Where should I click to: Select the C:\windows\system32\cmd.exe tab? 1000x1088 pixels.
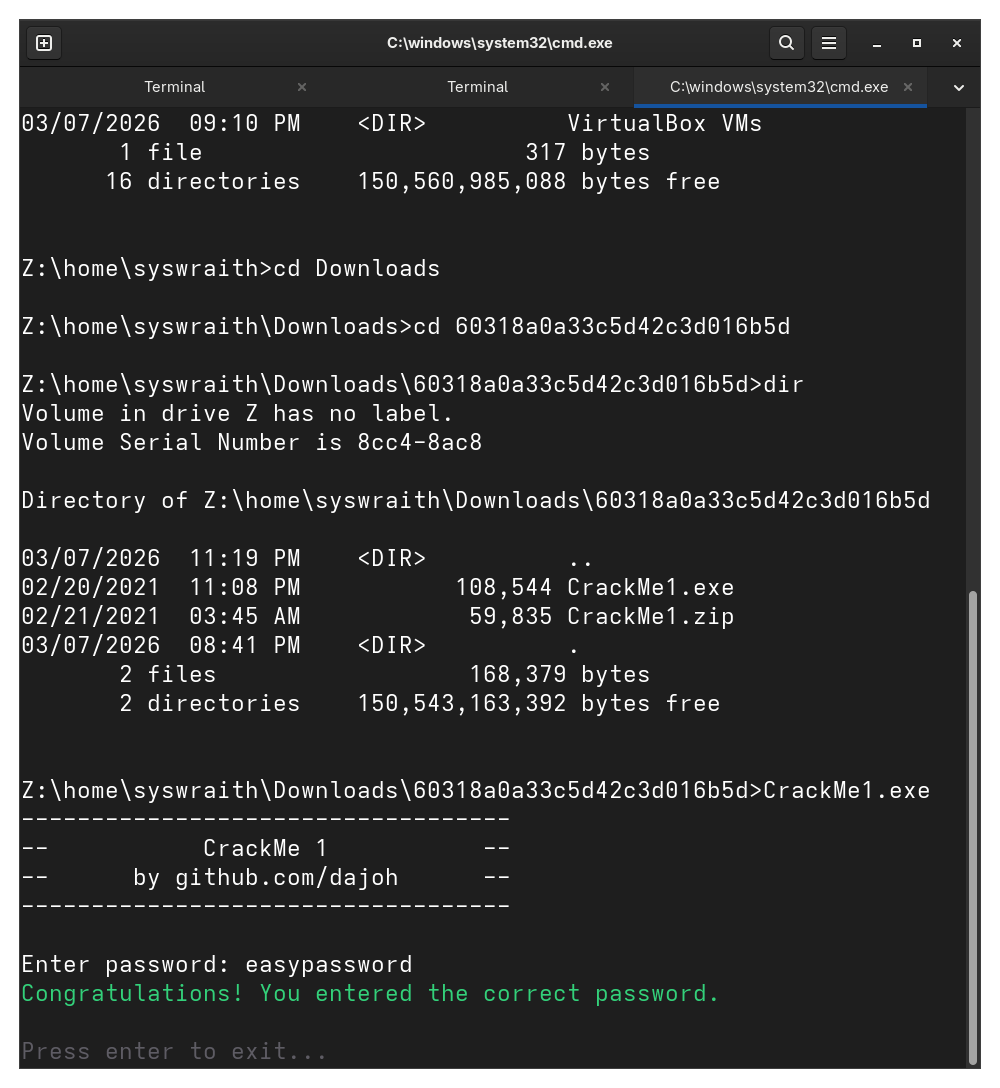[x=778, y=87]
